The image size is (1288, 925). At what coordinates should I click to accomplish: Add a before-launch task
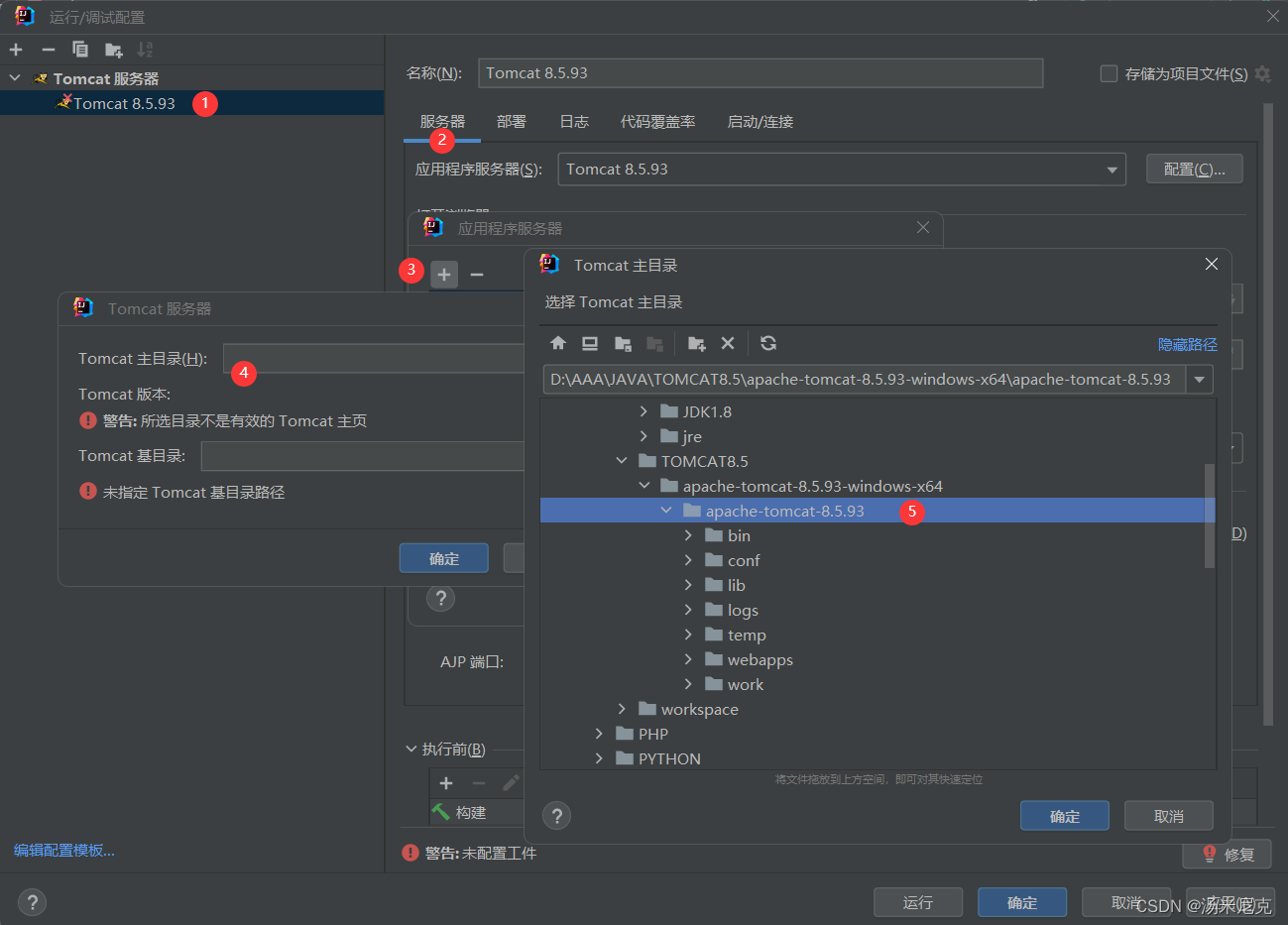click(446, 783)
